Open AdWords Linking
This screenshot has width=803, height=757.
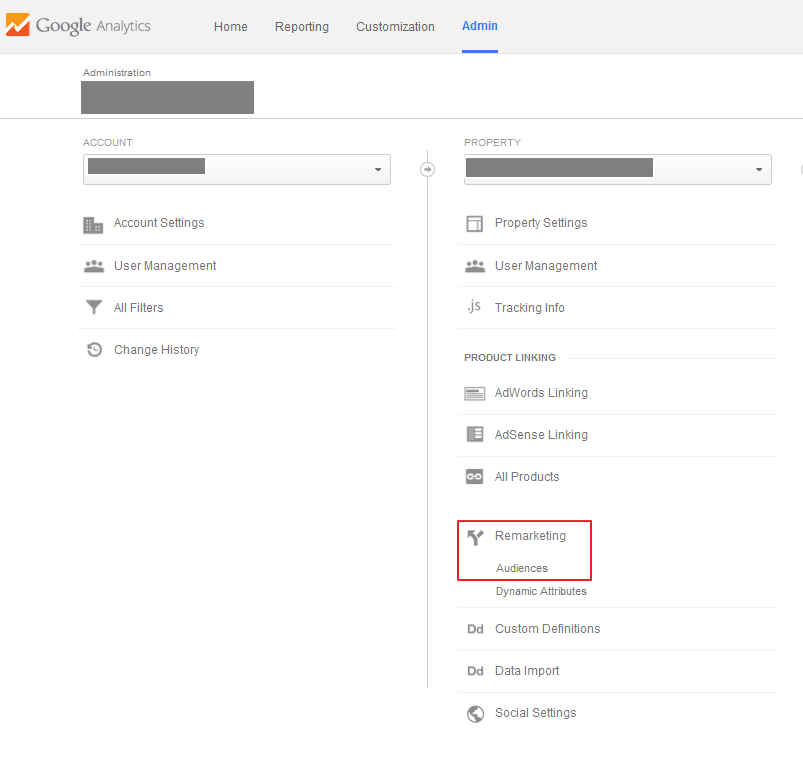tap(541, 393)
